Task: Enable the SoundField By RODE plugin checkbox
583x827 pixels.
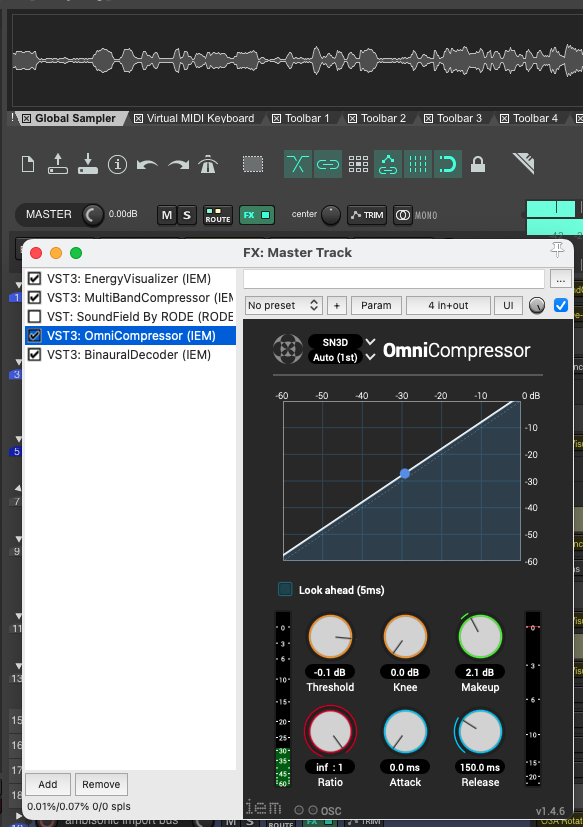Action: coord(34,316)
